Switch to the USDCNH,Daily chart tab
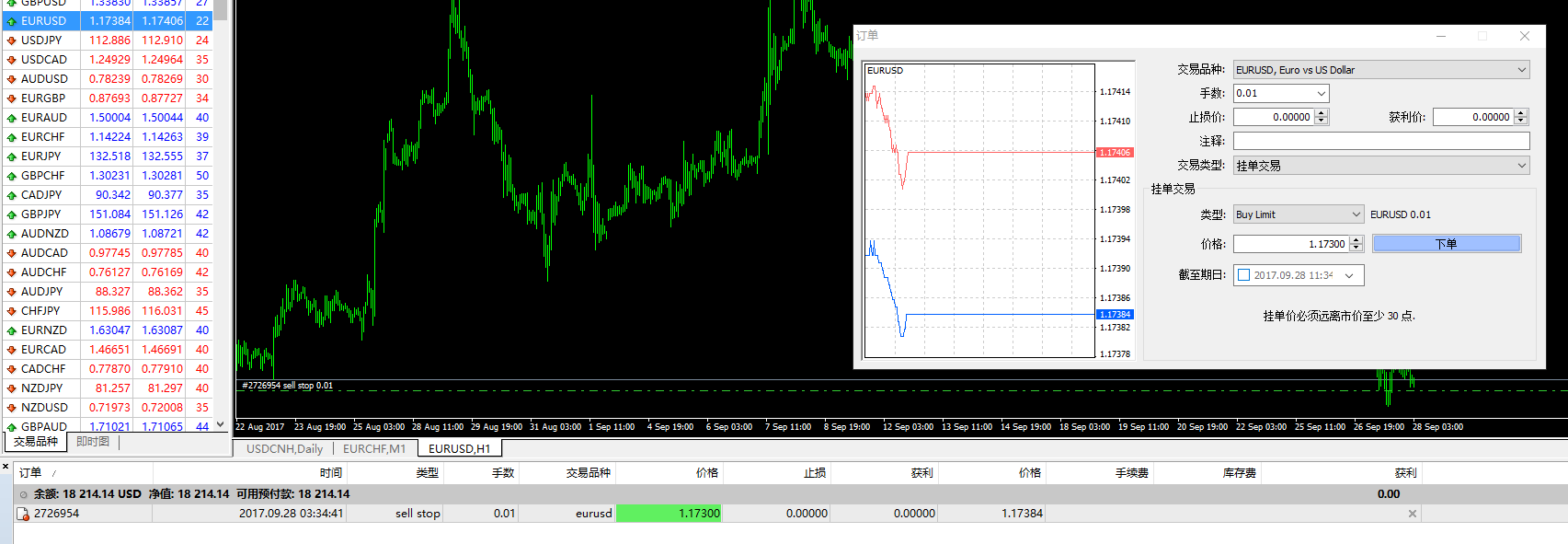 (x=284, y=449)
